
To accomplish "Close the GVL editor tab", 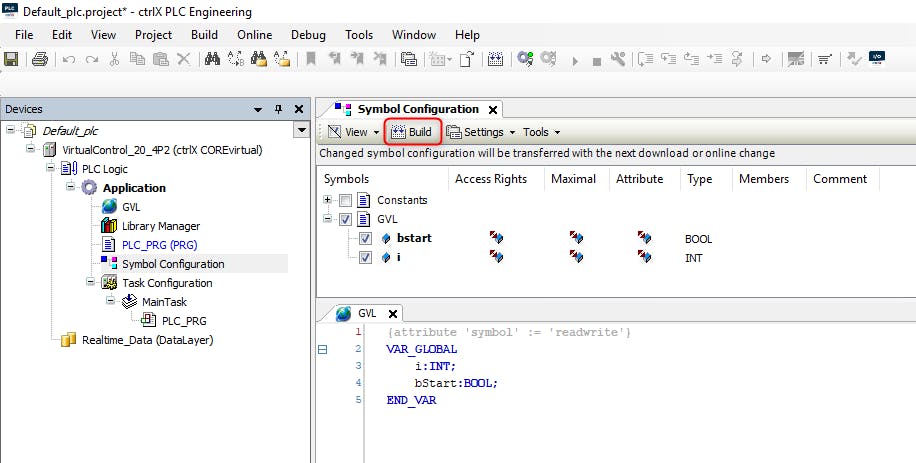I will click(393, 314).
